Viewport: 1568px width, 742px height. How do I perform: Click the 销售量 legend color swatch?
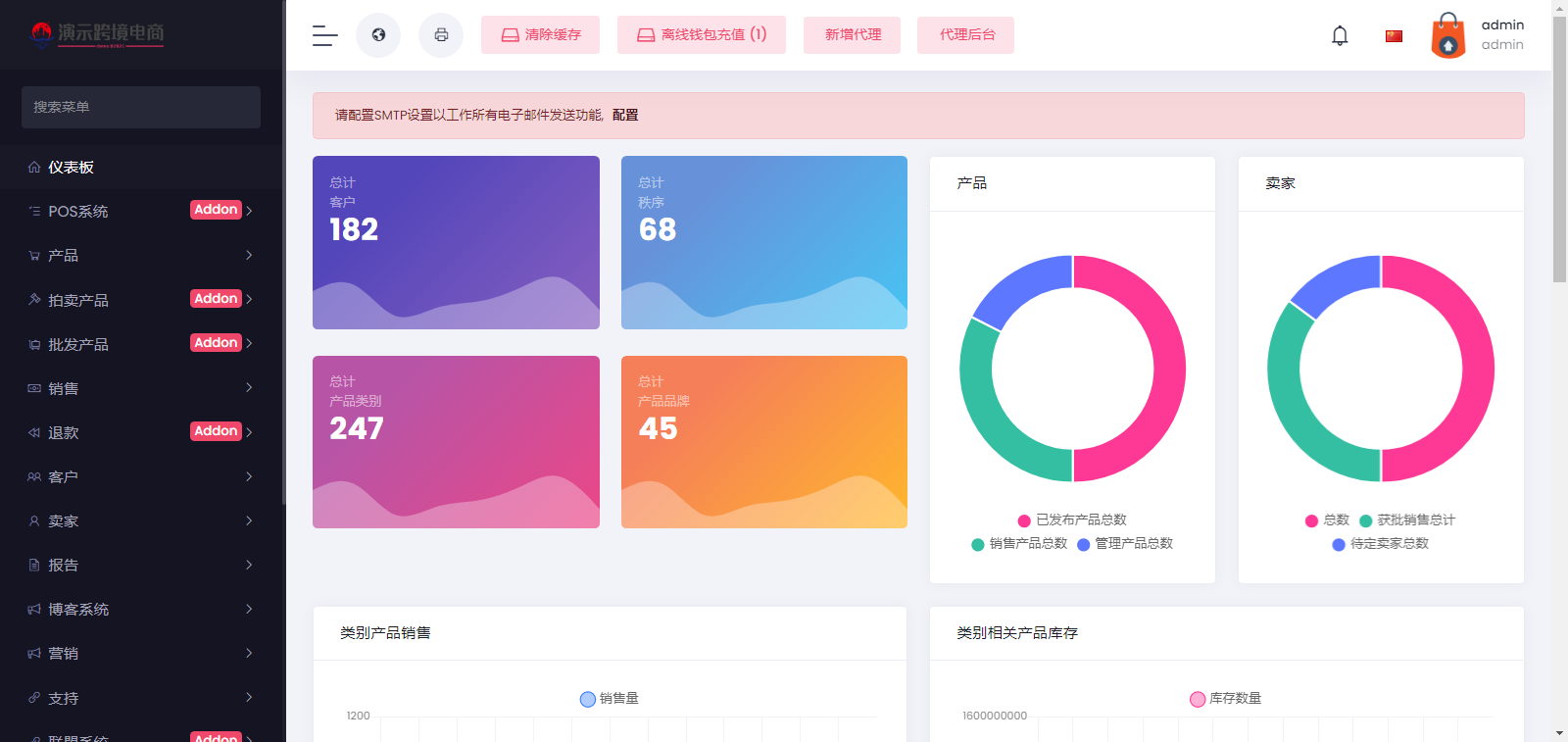click(x=588, y=699)
